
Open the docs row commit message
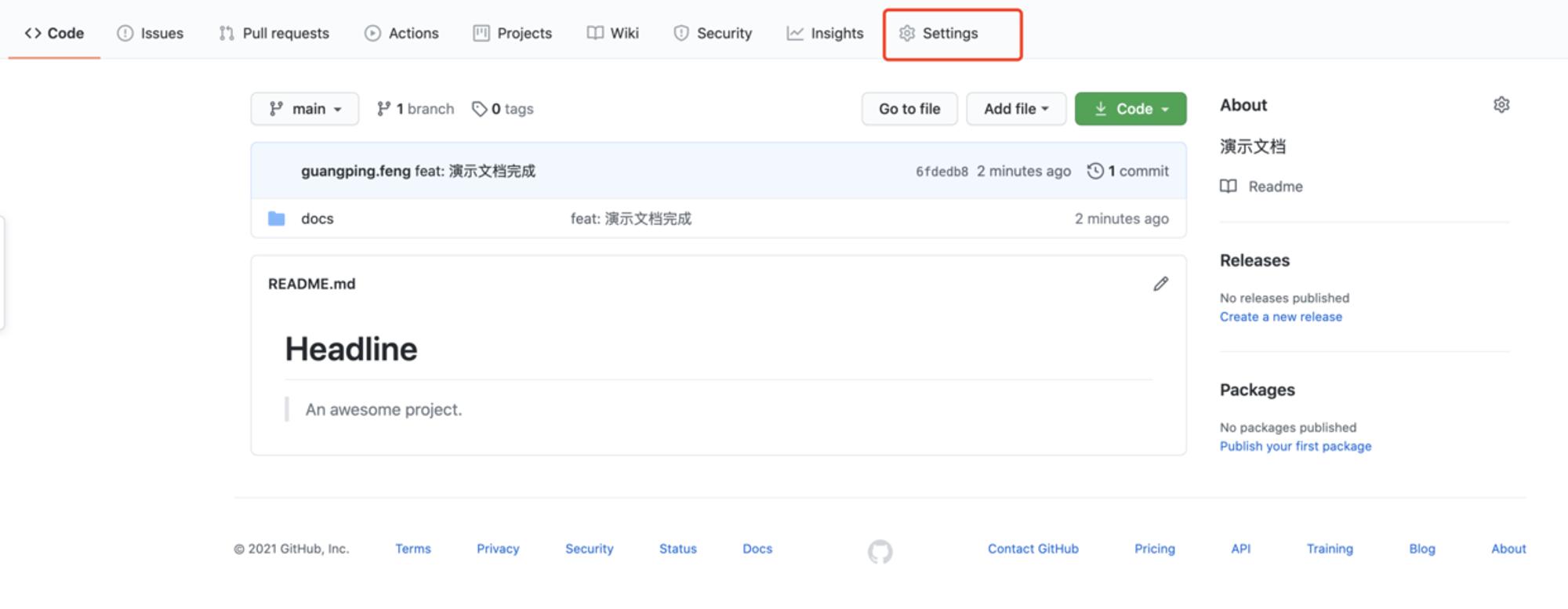pyautogui.click(x=631, y=219)
